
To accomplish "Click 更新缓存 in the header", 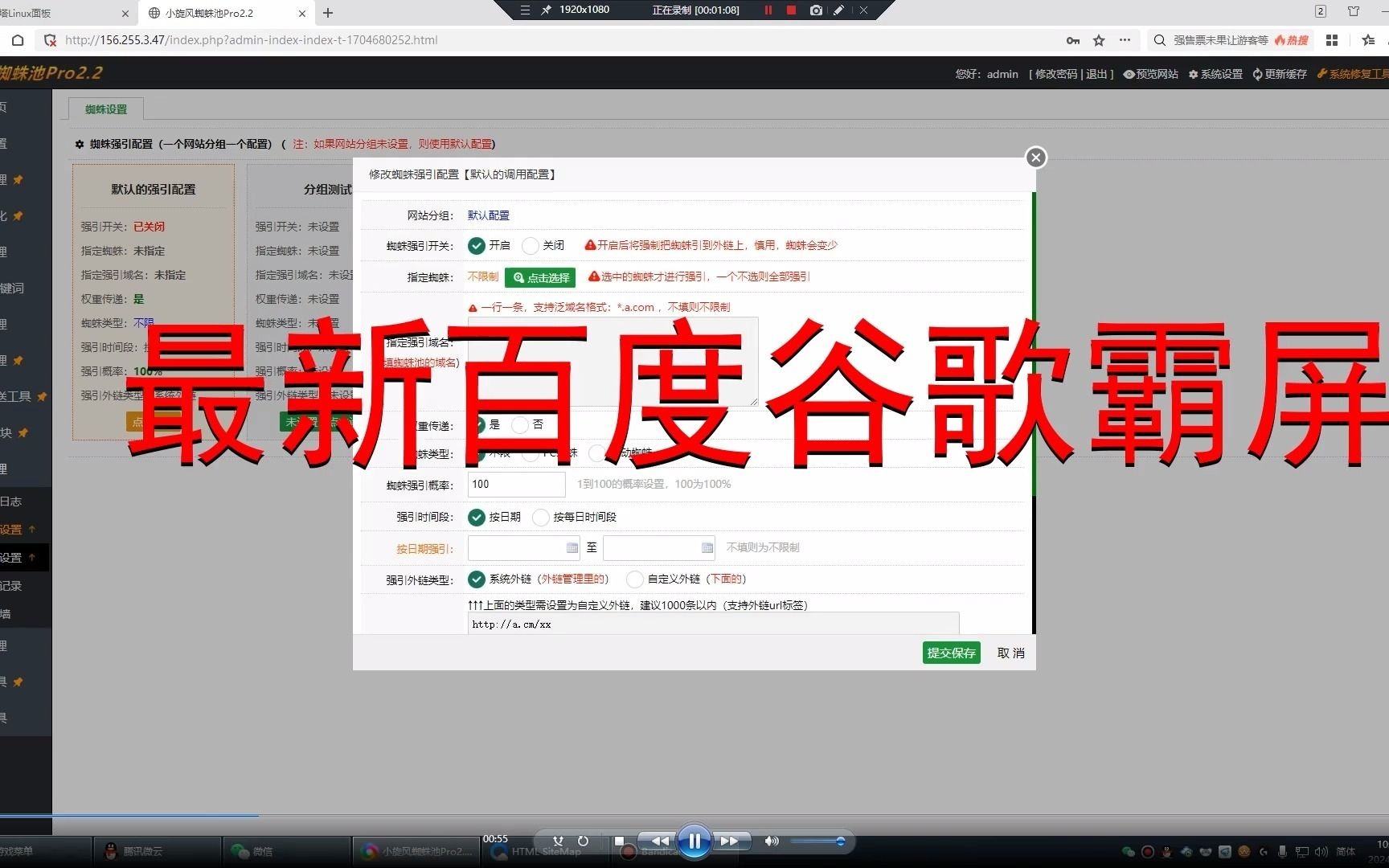I will (x=1280, y=74).
